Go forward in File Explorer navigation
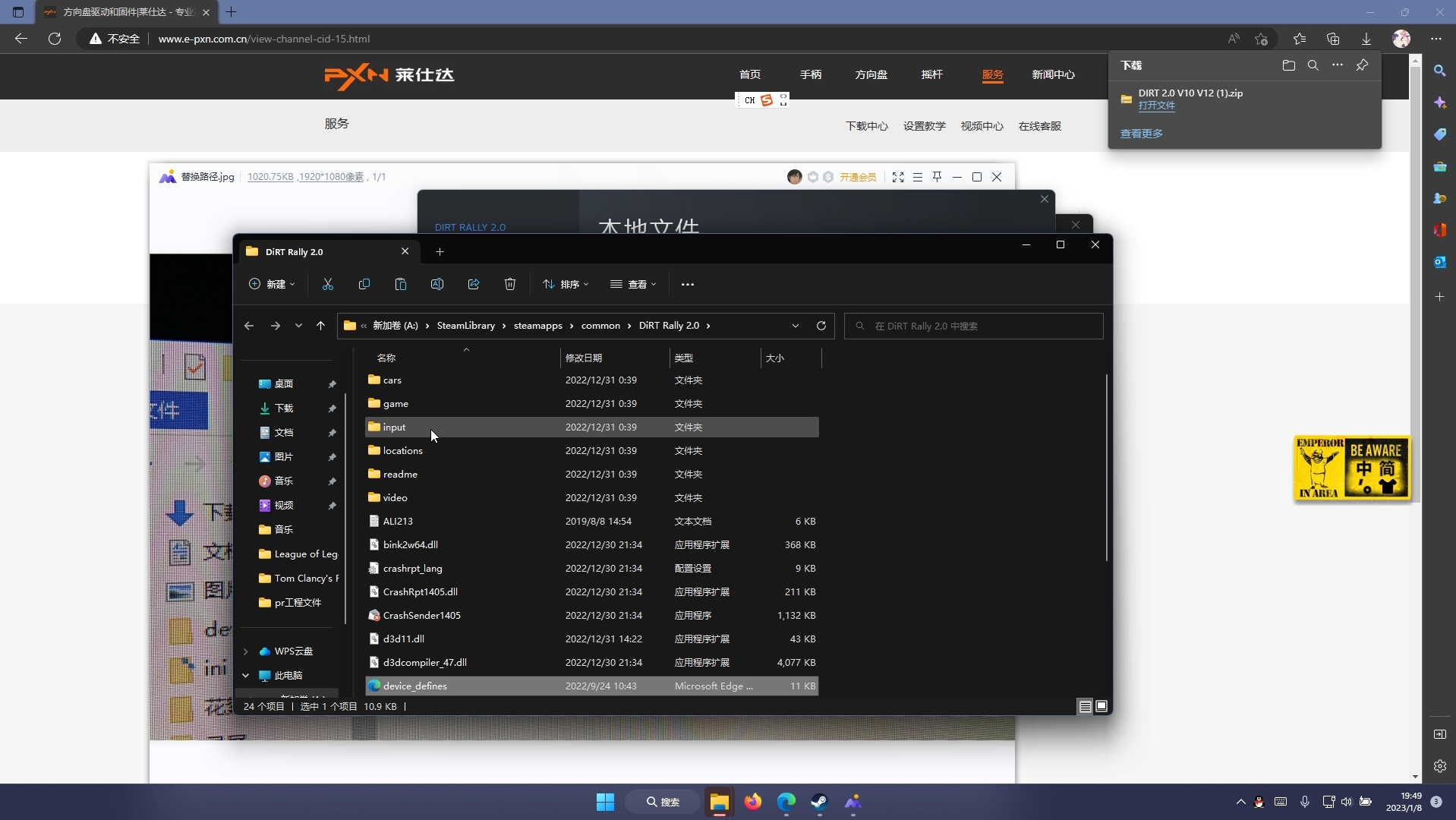The height and width of the screenshot is (820, 1456). coord(276,326)
